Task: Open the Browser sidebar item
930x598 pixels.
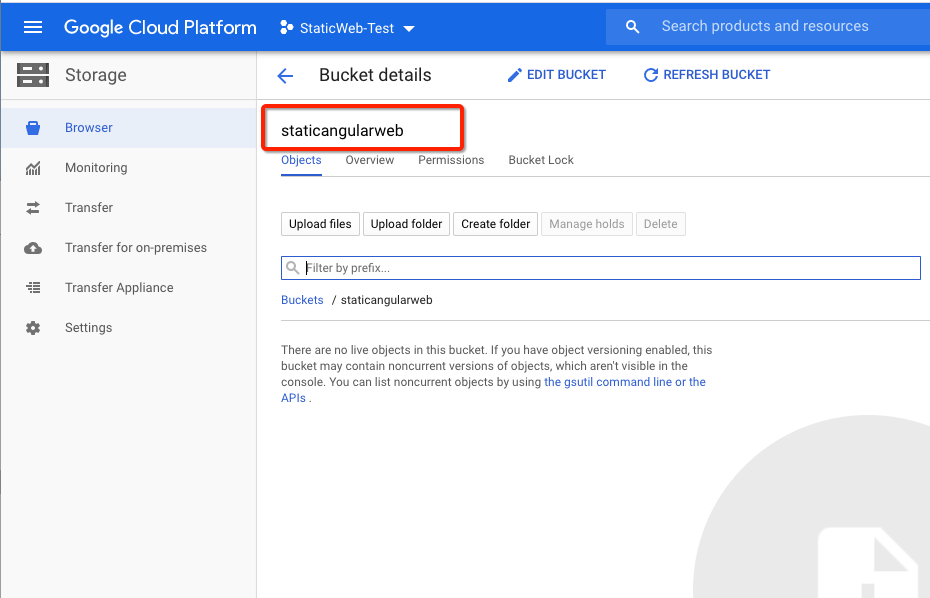Action: pyautogui.click(x=129, y=128)
